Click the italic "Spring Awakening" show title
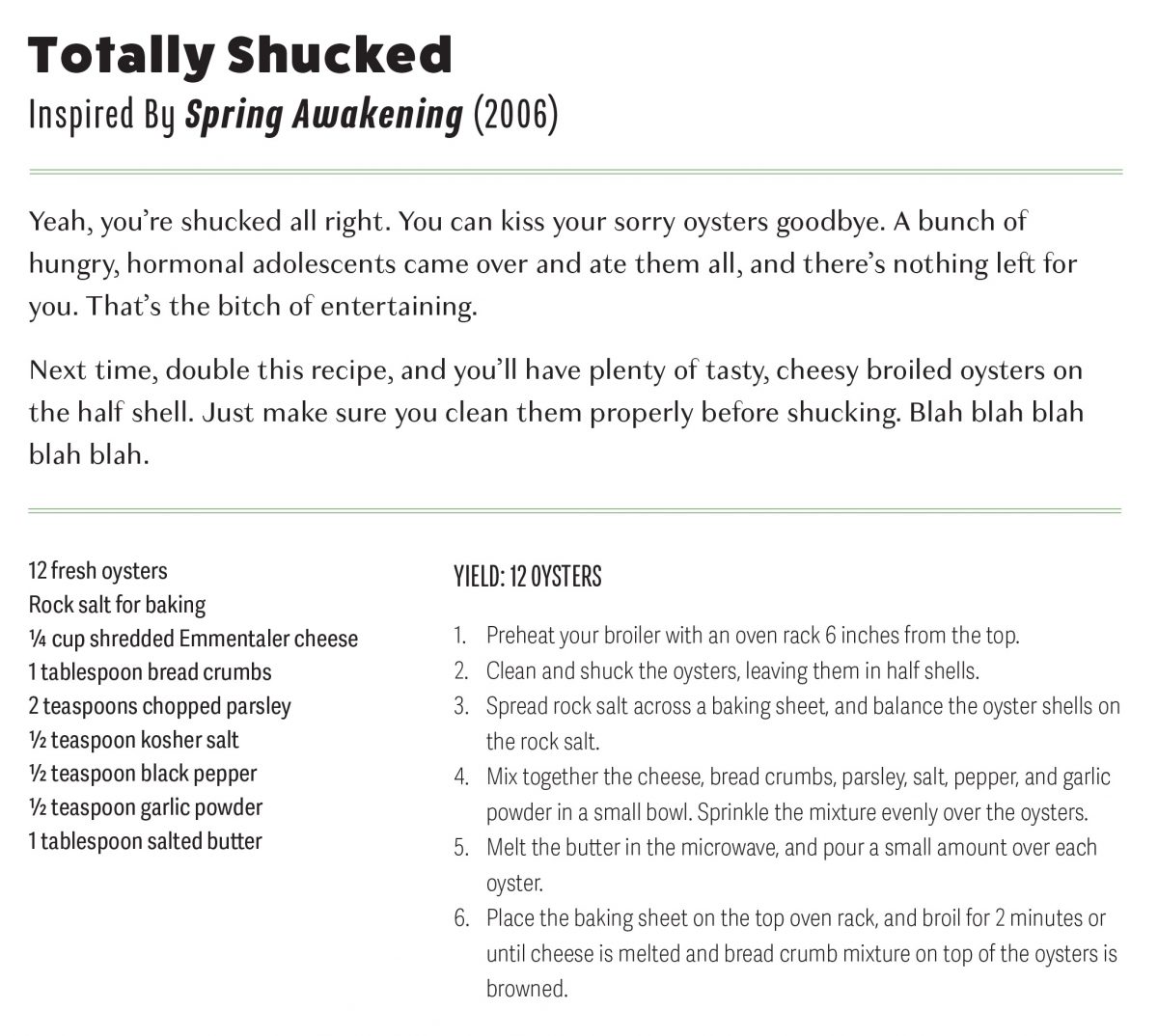1158x1036 pixels. tap(323, 115)
